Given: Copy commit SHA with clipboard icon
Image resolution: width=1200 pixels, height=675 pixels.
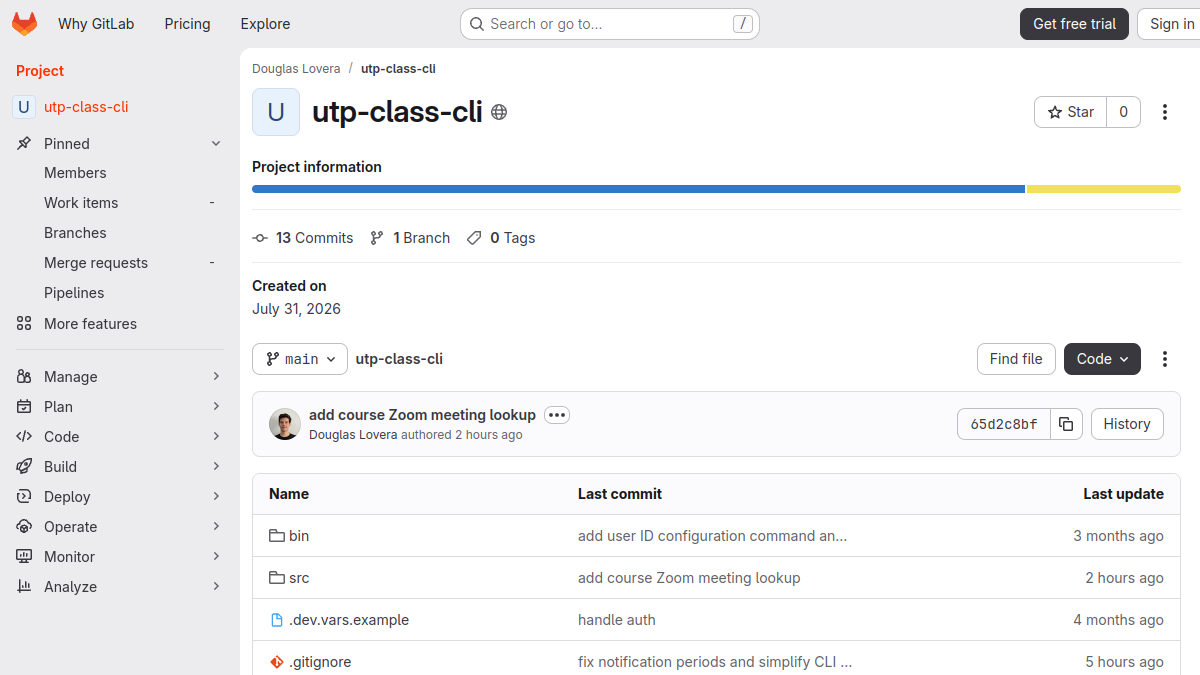Looking at the screenshot, I should (1066, 424).
